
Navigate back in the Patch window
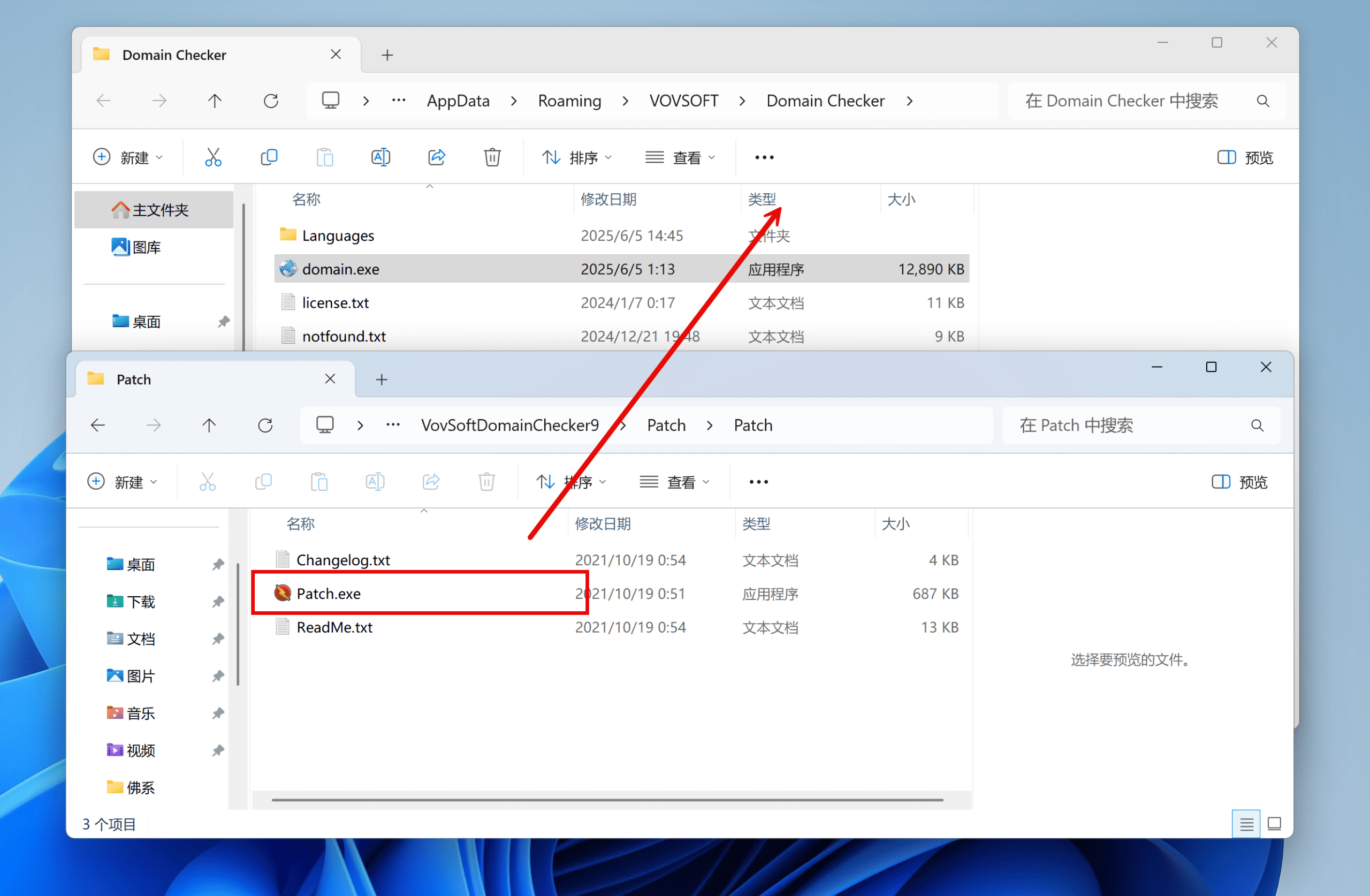point(98,426)
